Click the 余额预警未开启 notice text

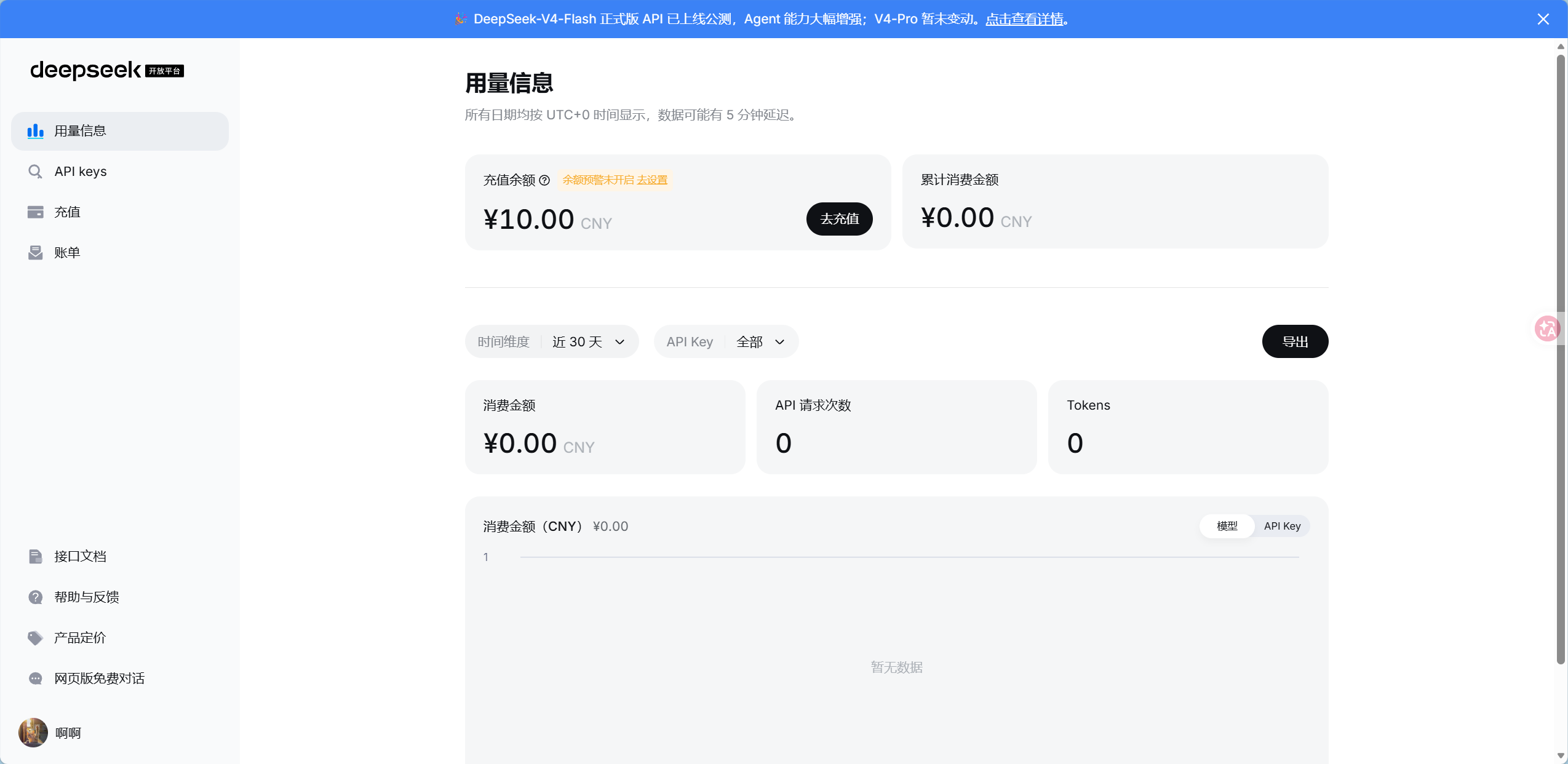(598, 180)
